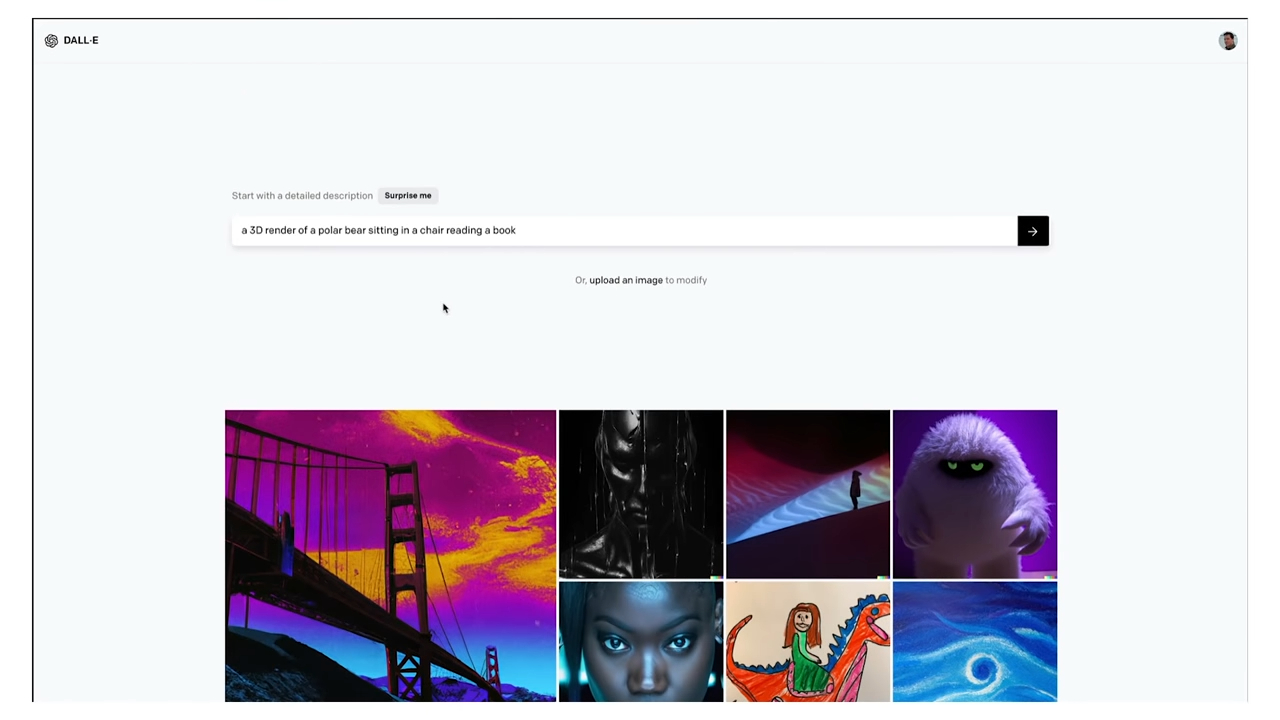The image size is (1280, 720).
Task: Click the DALL·E title text
Action: 81,41
